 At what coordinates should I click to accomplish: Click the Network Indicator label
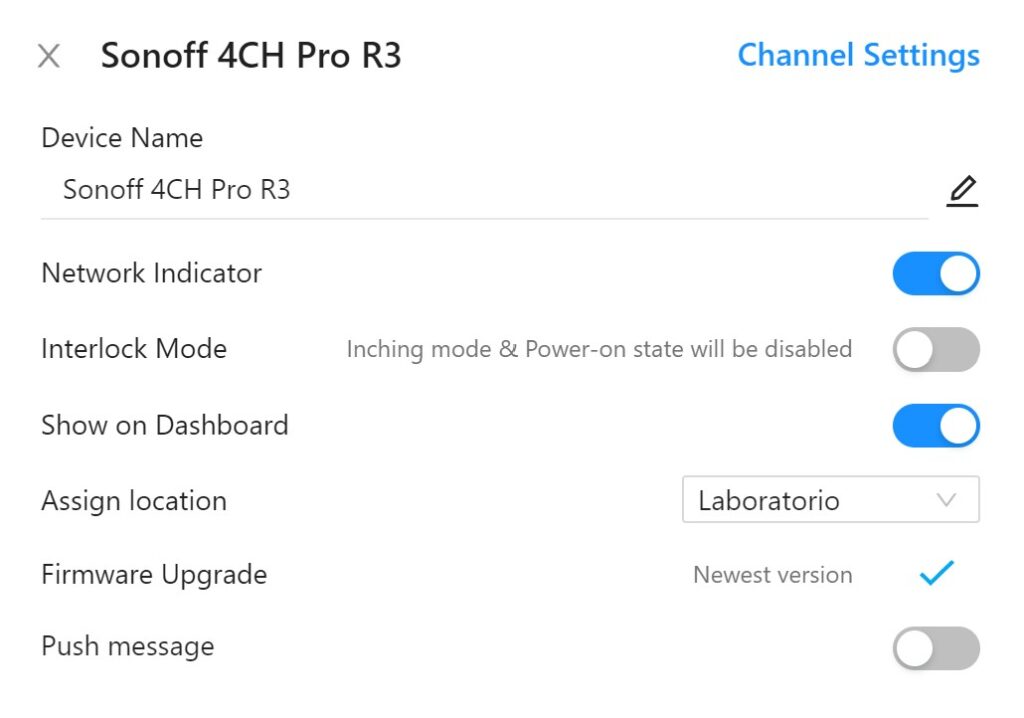click(151, 273)
